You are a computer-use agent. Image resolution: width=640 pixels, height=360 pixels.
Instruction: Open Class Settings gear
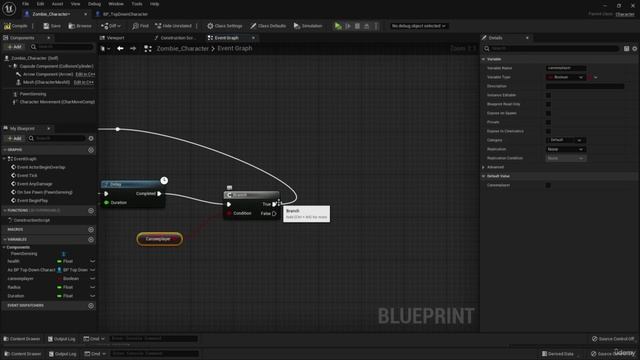tap(224, 26)
